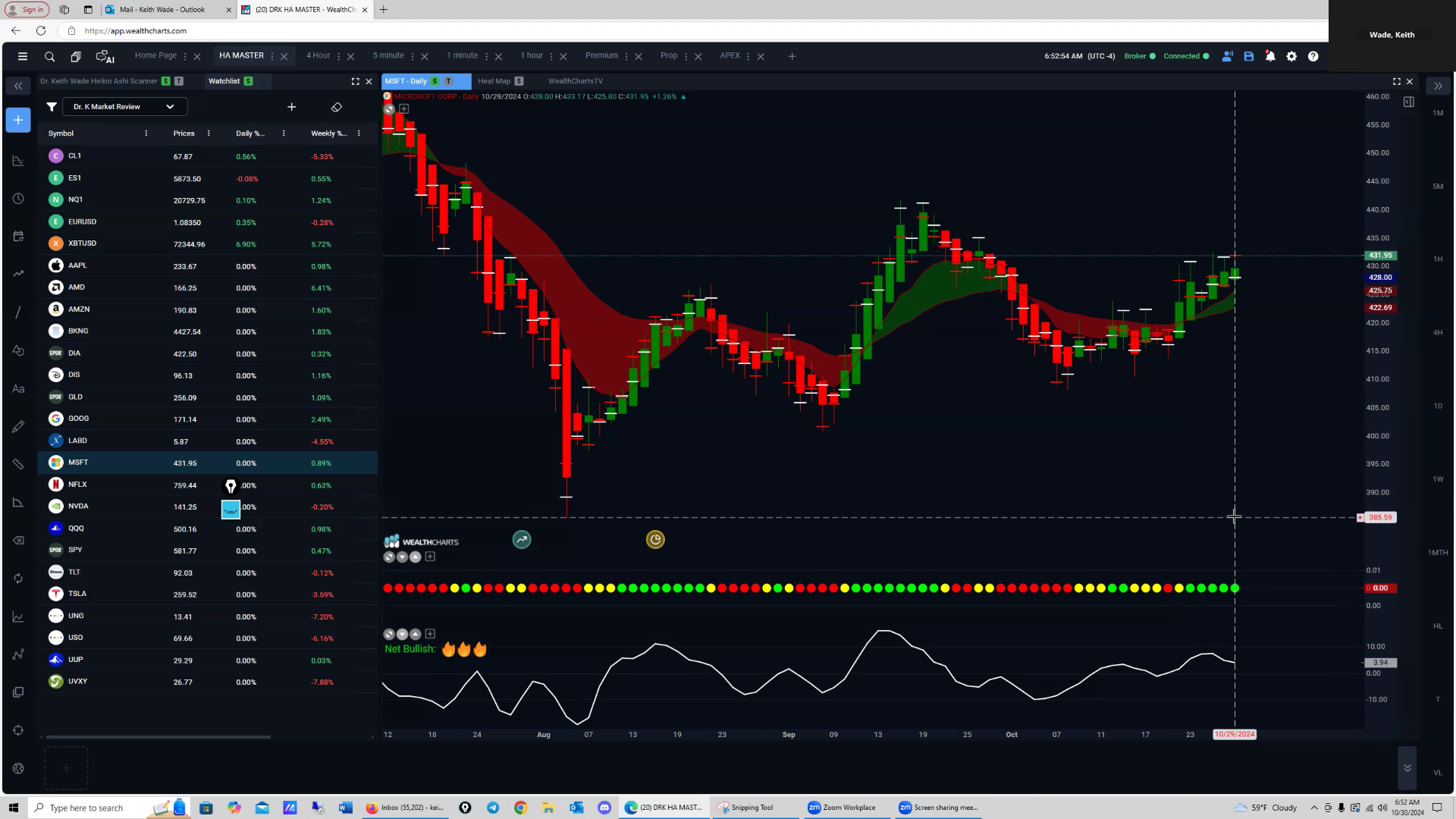Select 1W timeframe on right strip
Viewport: 1456px width, 819px height.
point(1438,479)
